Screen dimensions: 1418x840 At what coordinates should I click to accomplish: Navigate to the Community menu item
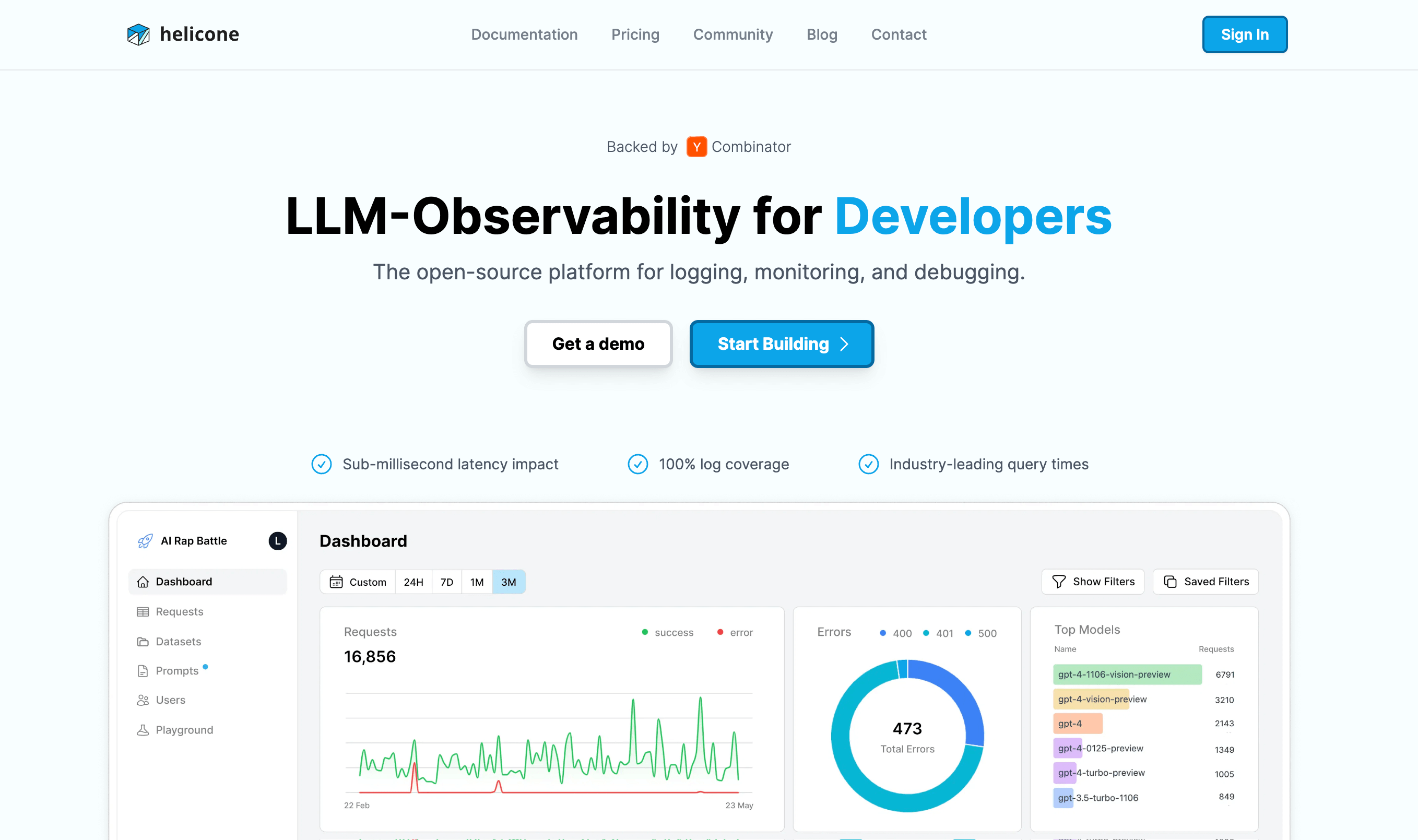(733, 34)
